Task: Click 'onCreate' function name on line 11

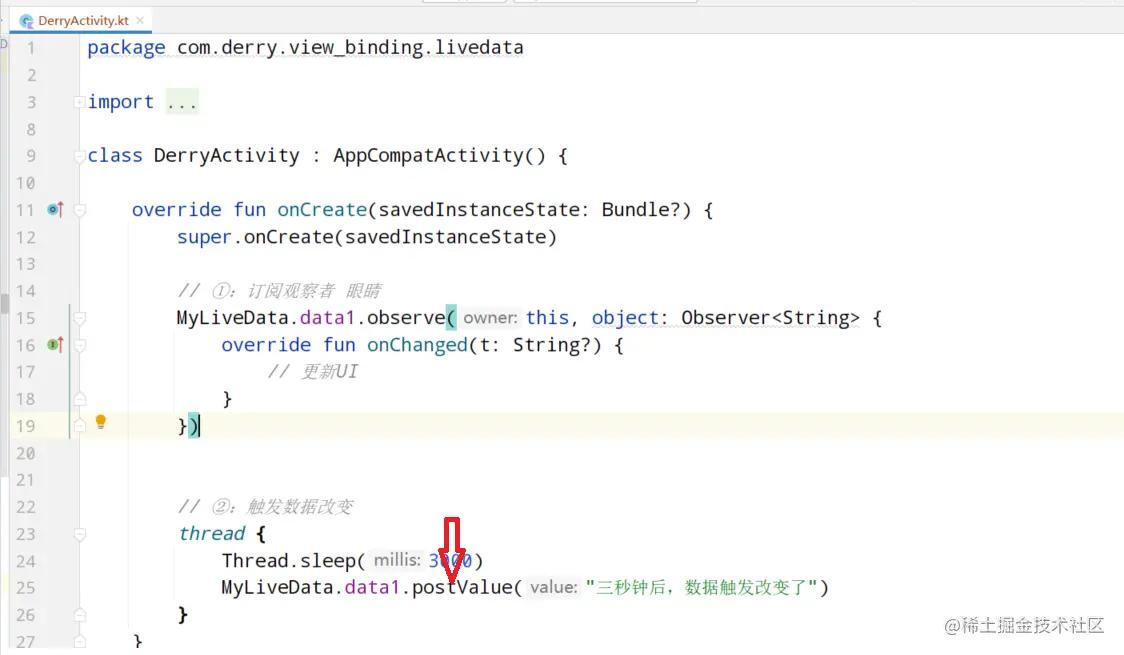Action: [323, 210]
